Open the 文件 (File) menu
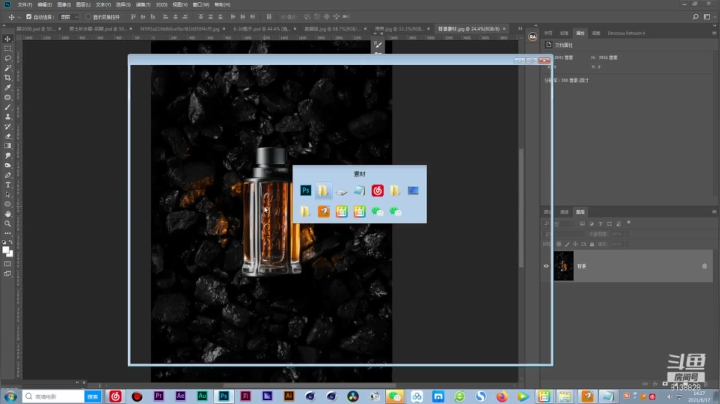The image size is (720, 404). tap(25, 5)
